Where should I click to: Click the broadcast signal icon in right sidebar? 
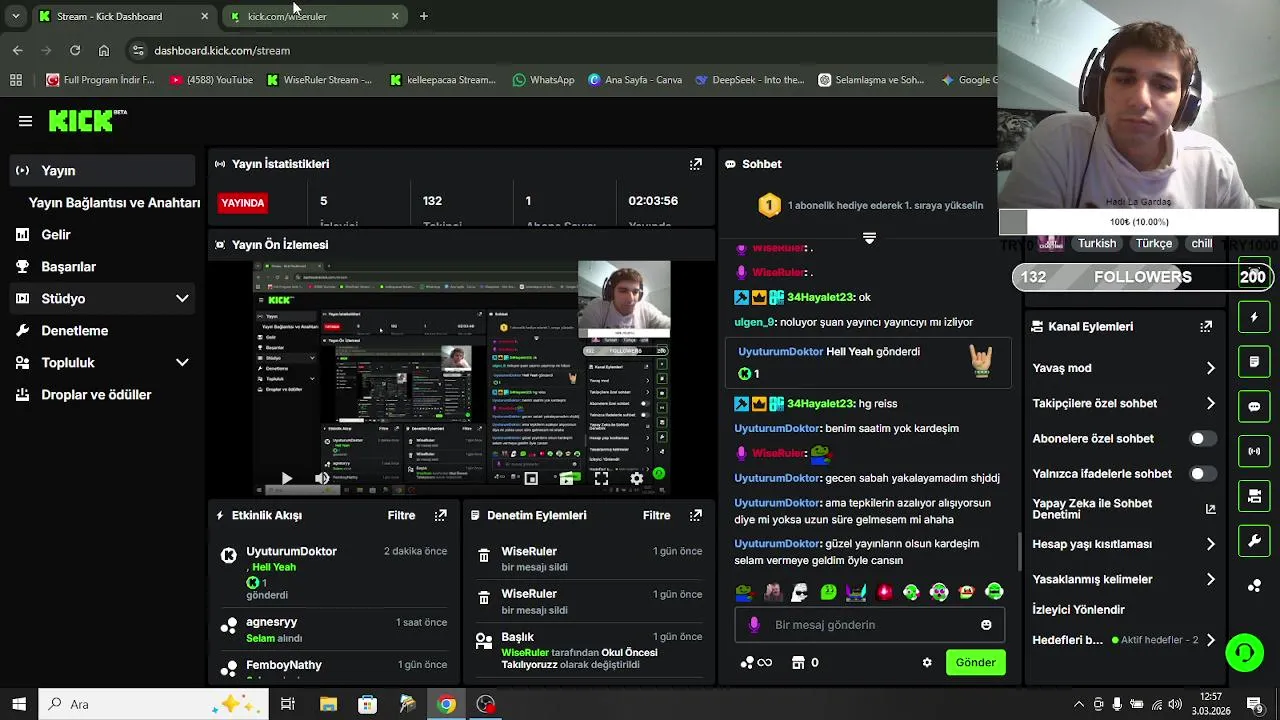pyautogui.click(x=1254, y=451)
